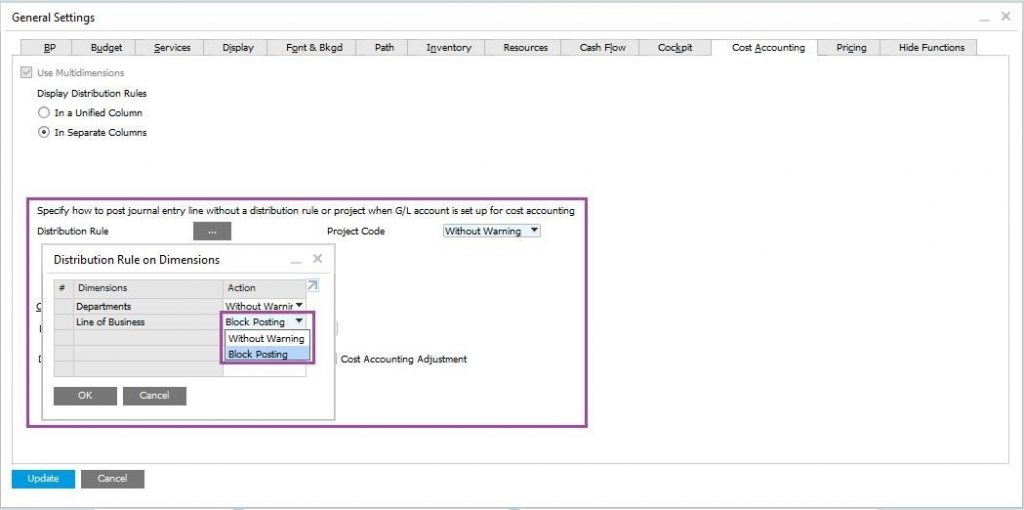Switch to the Pricing tab
1024x510 pixels.
[851, 47]
